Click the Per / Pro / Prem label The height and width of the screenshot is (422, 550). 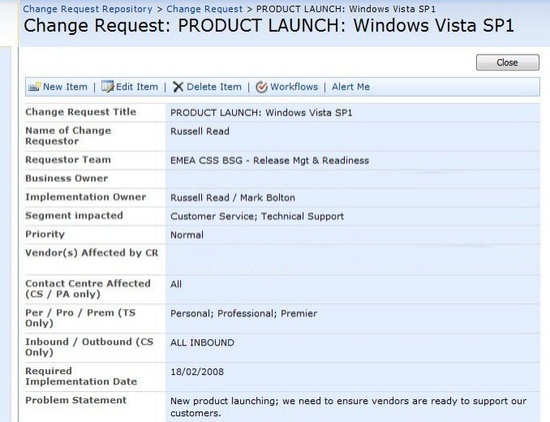point(80,318)
